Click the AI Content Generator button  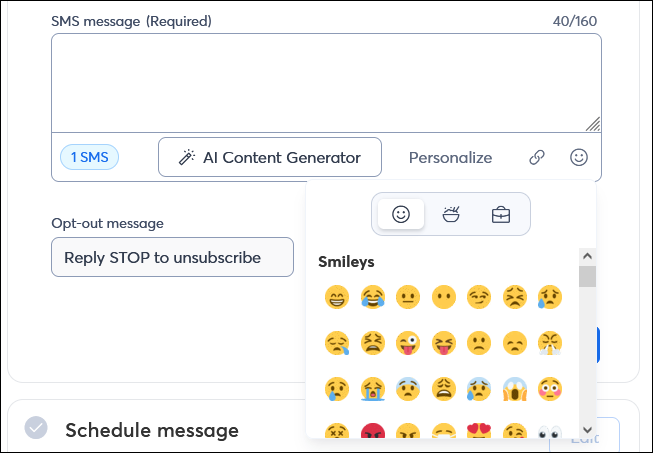pos(270,157)
